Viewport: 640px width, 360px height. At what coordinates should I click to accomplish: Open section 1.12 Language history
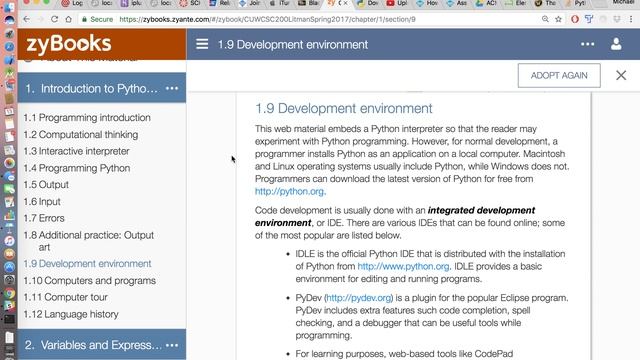pyautogui.click(x=71, y=314)
